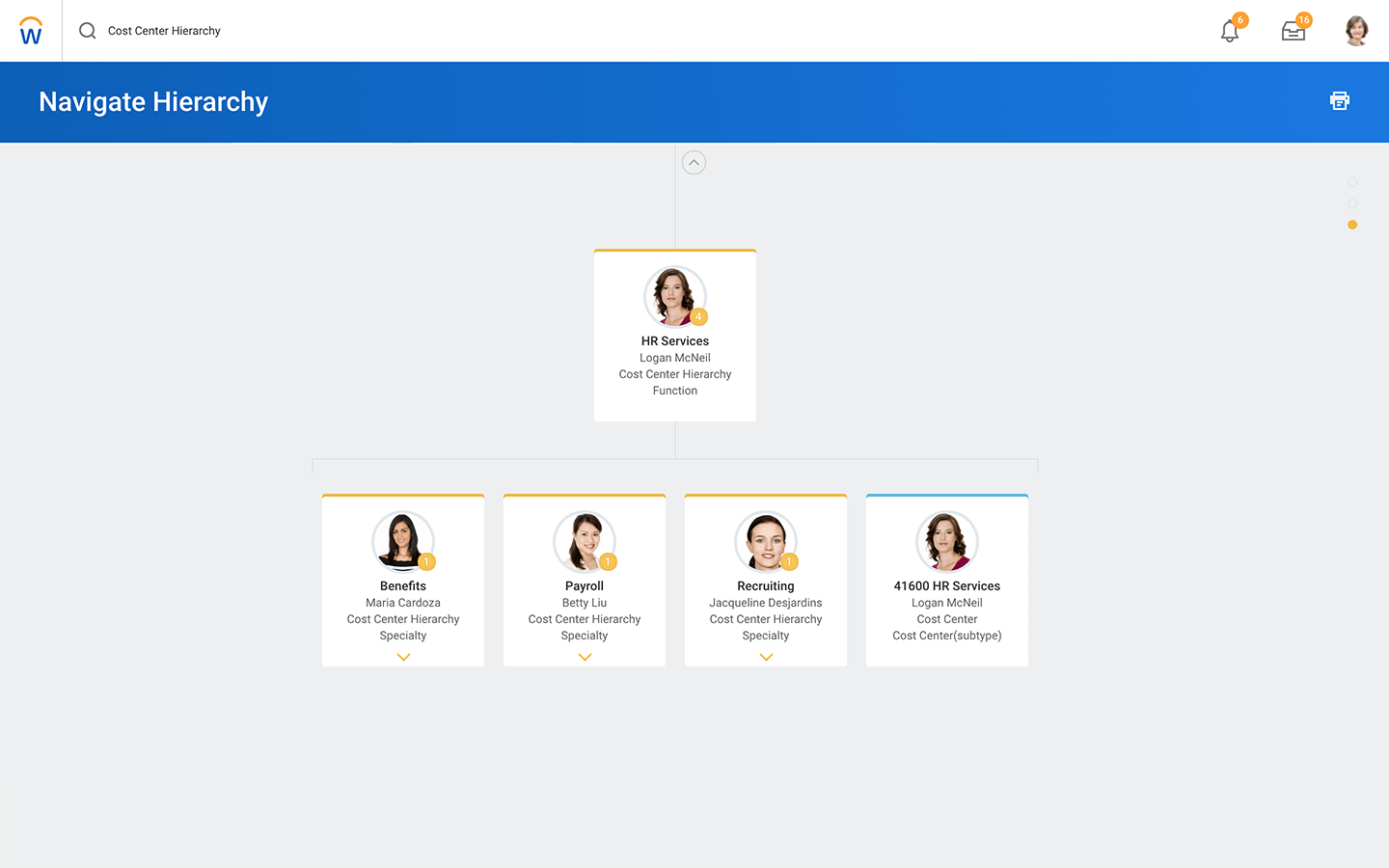The image size is (1389, 868).
Task: Expand the Benefits node chevron
Action: (403, 657)
